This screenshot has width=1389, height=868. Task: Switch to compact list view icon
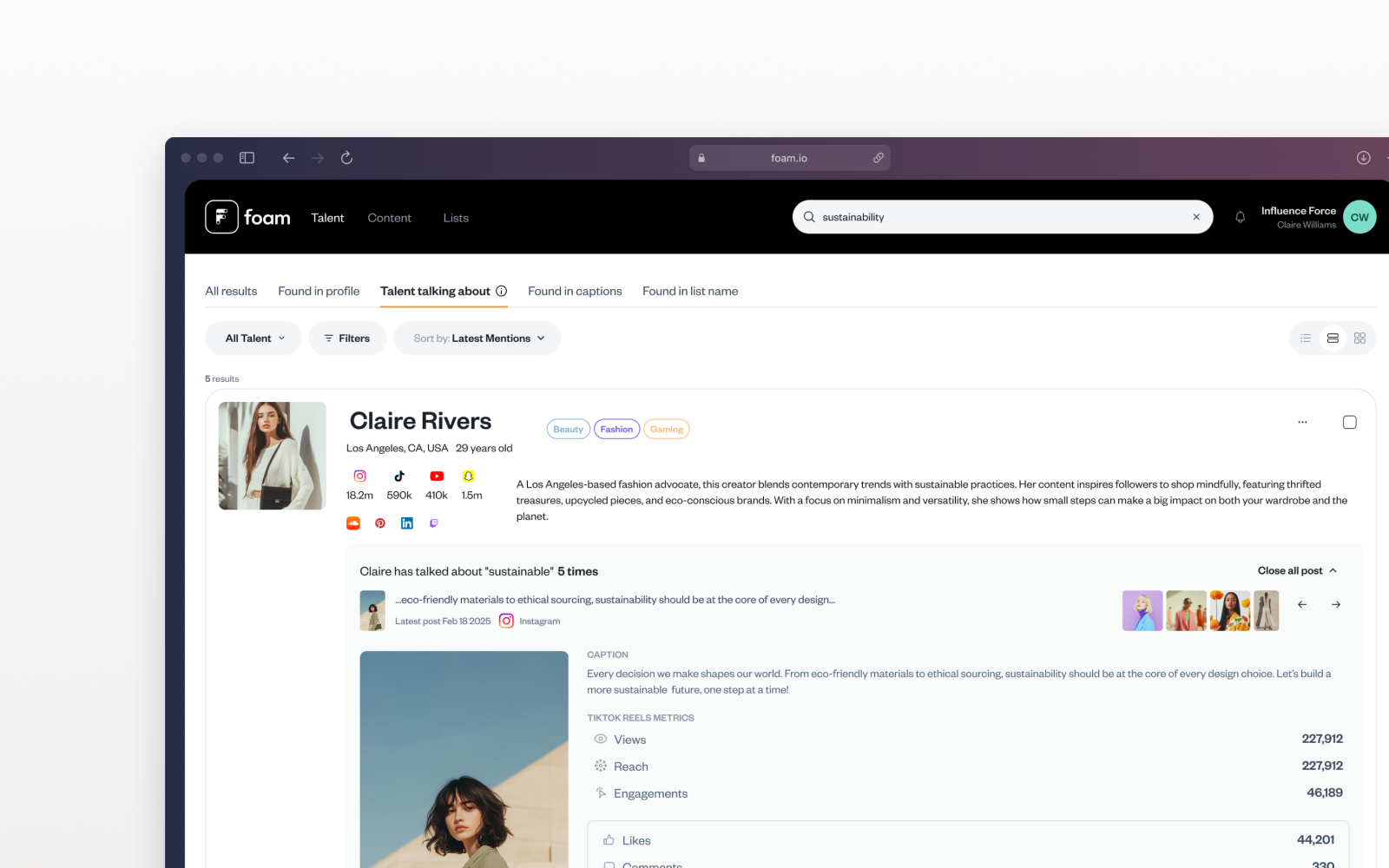pyautogui.click(x=1306, y=339)
